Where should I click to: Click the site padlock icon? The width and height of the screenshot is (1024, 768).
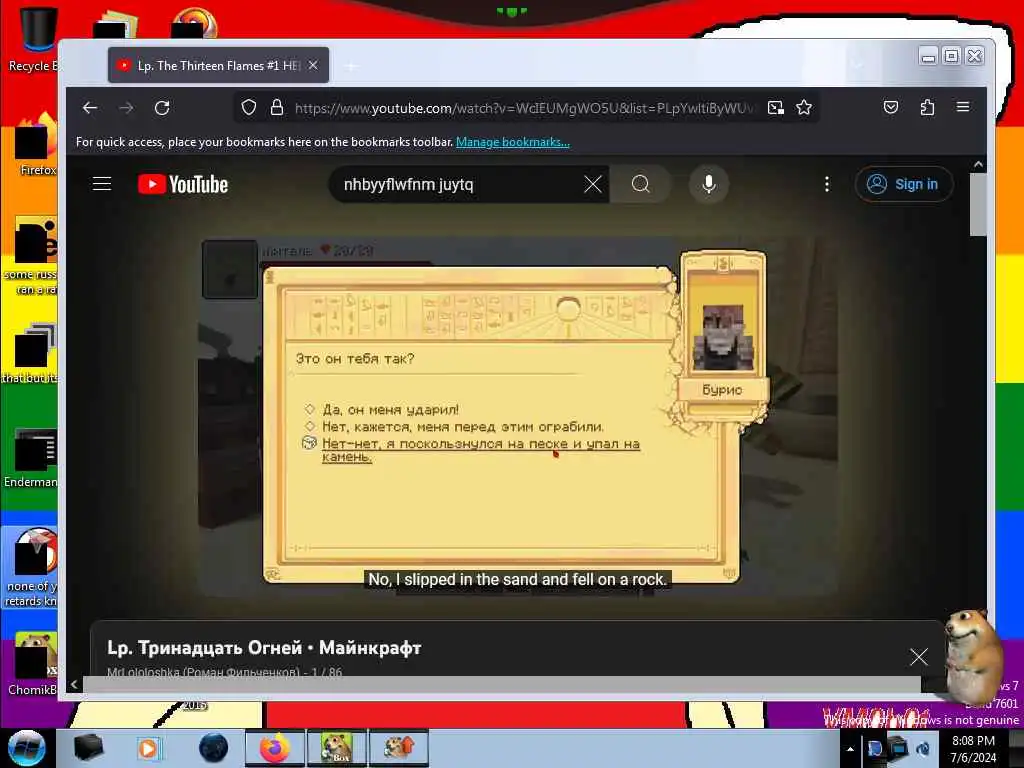[277, 107]
